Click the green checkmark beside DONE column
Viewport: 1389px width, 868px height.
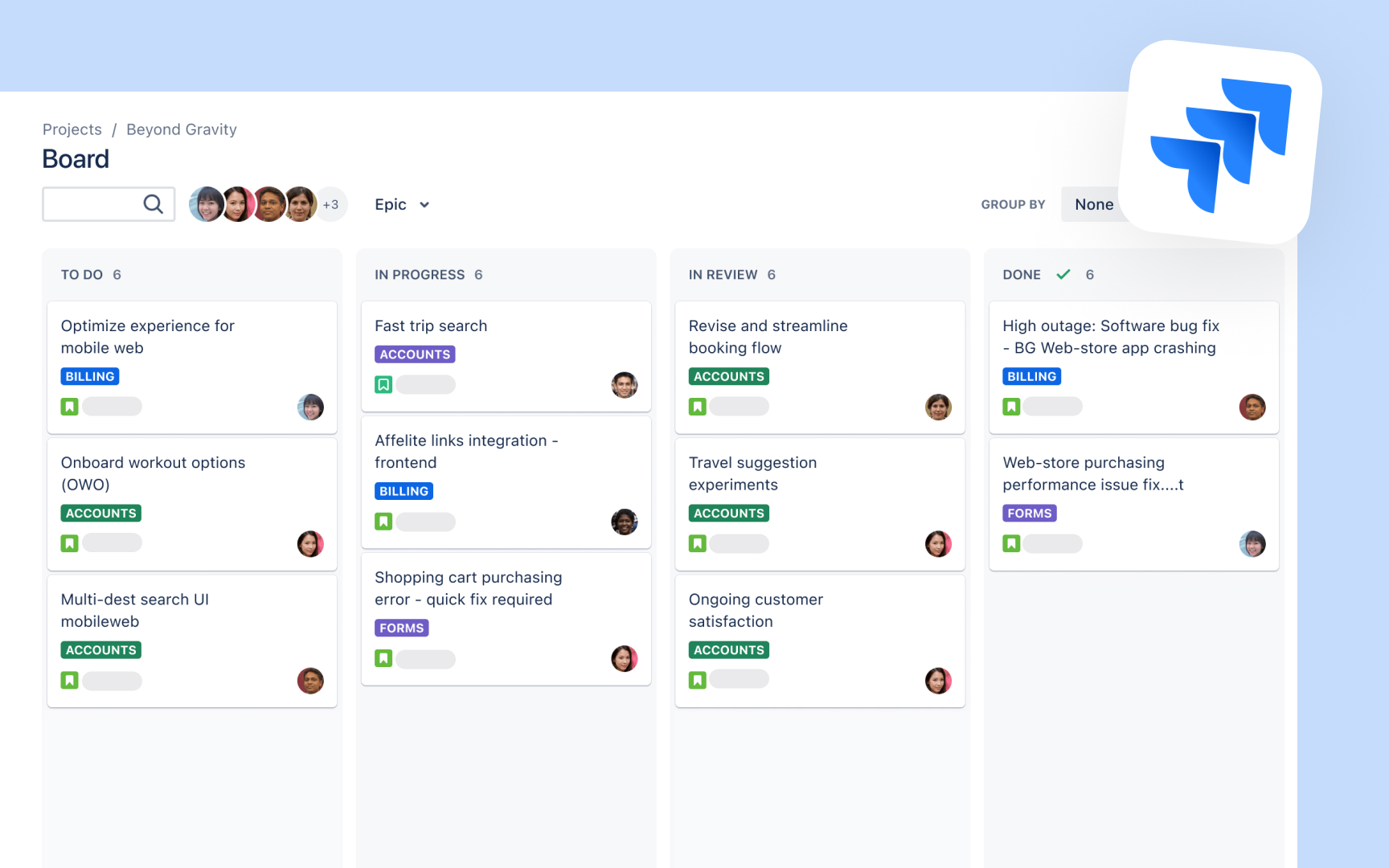(1063, 274)
